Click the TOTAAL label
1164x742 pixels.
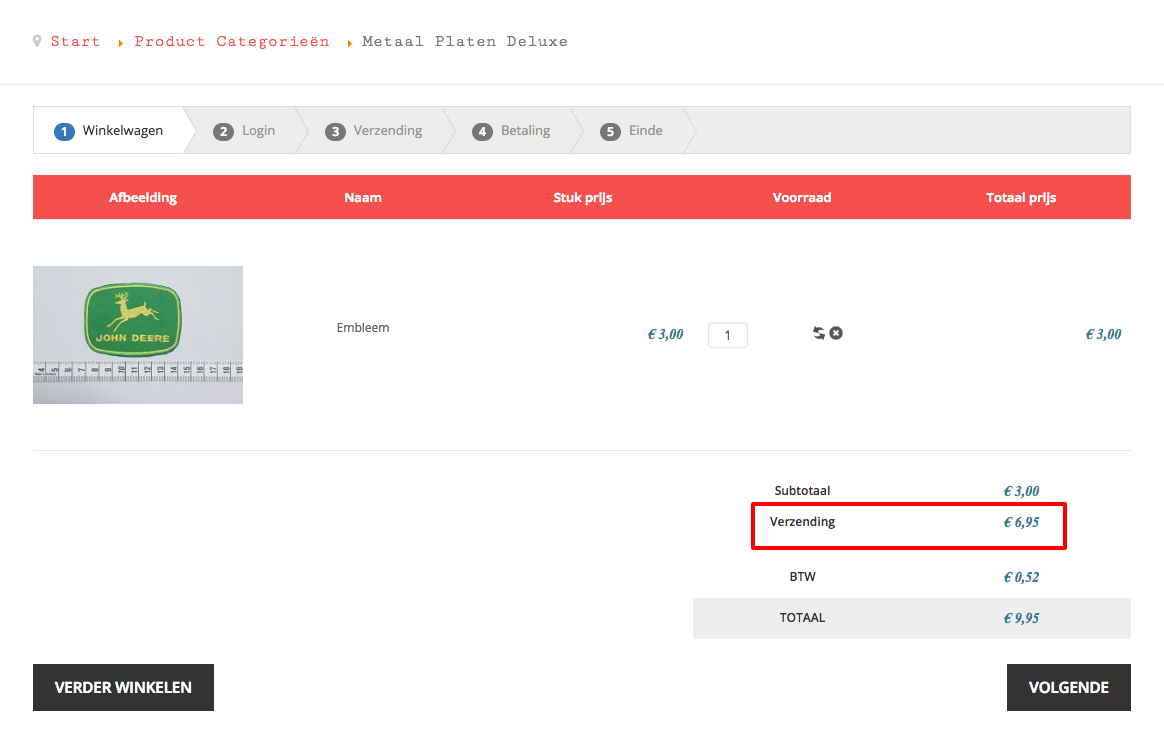tap(802, 617)
